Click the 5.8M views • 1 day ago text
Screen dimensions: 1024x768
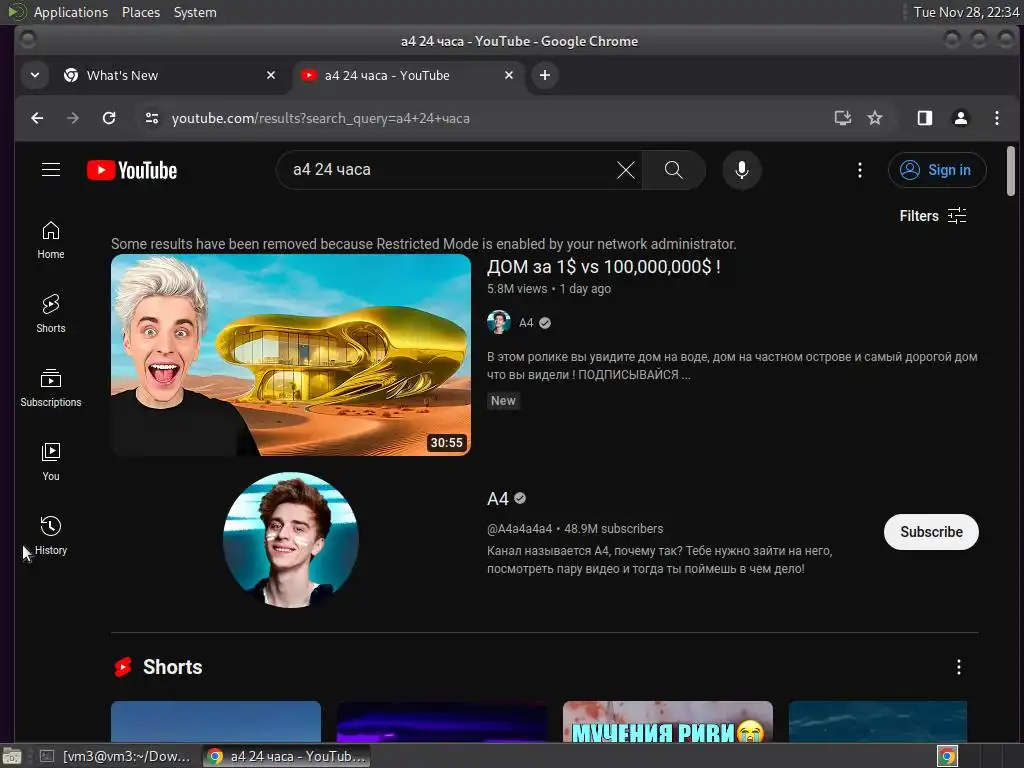click(549, 289)
